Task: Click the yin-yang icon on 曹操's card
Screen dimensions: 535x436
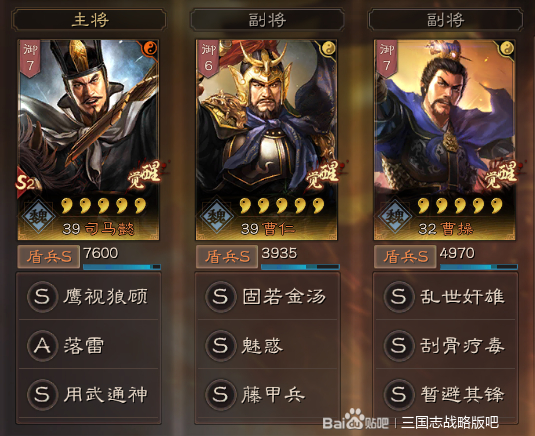Action: tap(506, 48)
